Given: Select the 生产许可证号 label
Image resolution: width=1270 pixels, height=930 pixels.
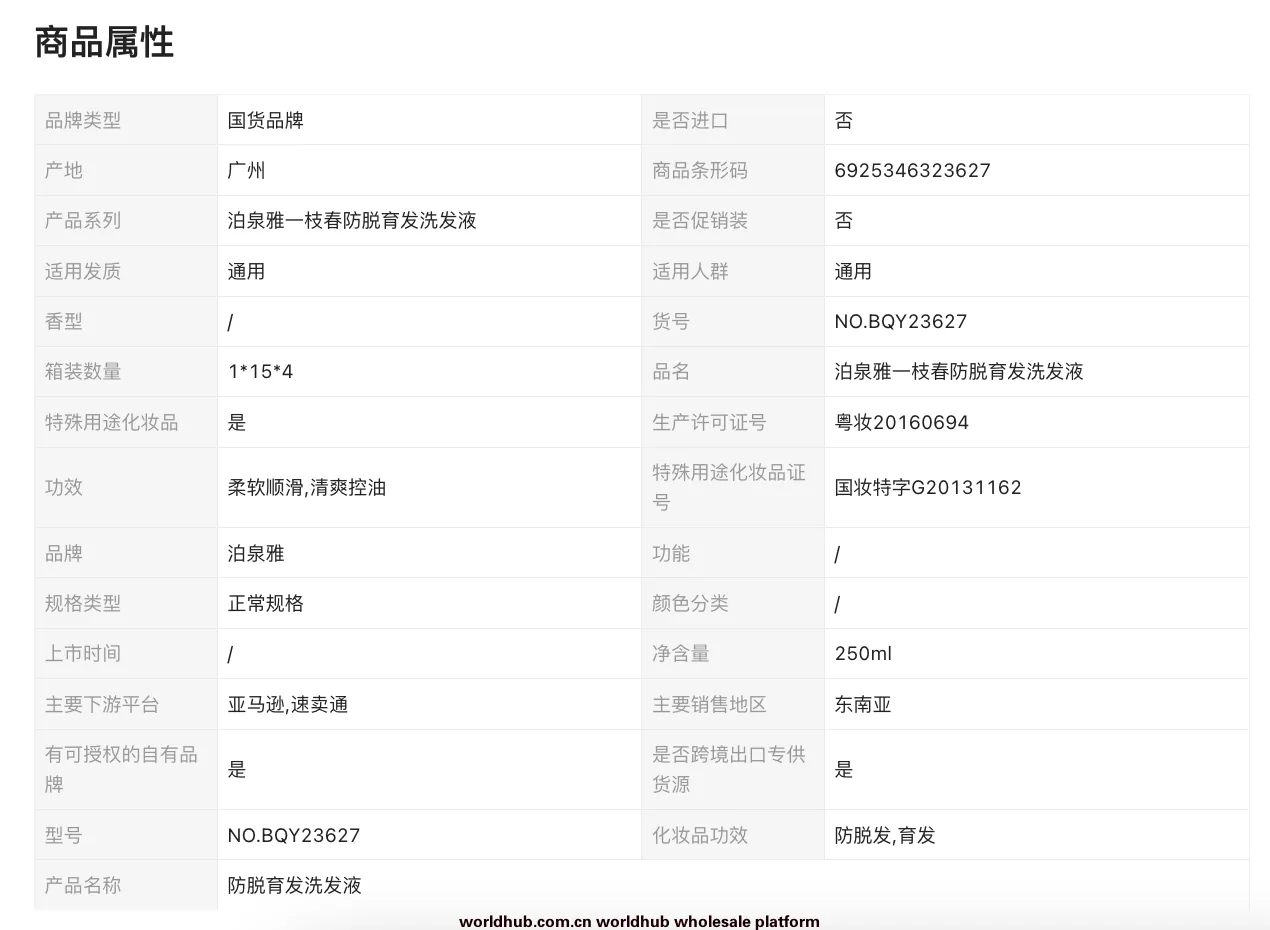Looking at the screenshot, I should point(709,422).
